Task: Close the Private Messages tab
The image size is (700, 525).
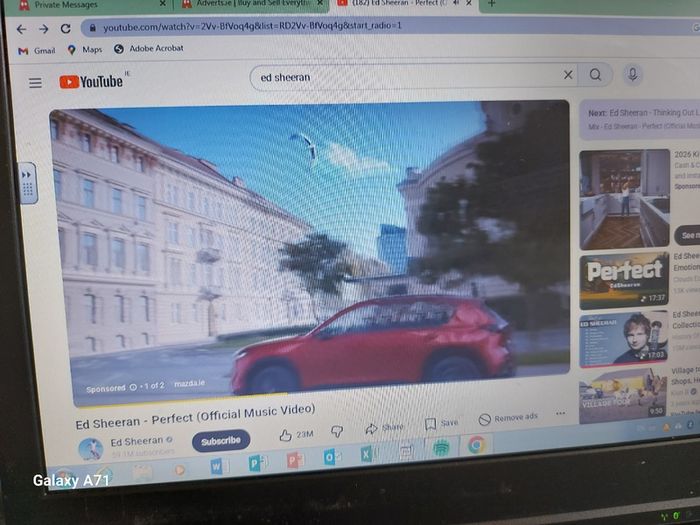Action: (x=162, y=4)
